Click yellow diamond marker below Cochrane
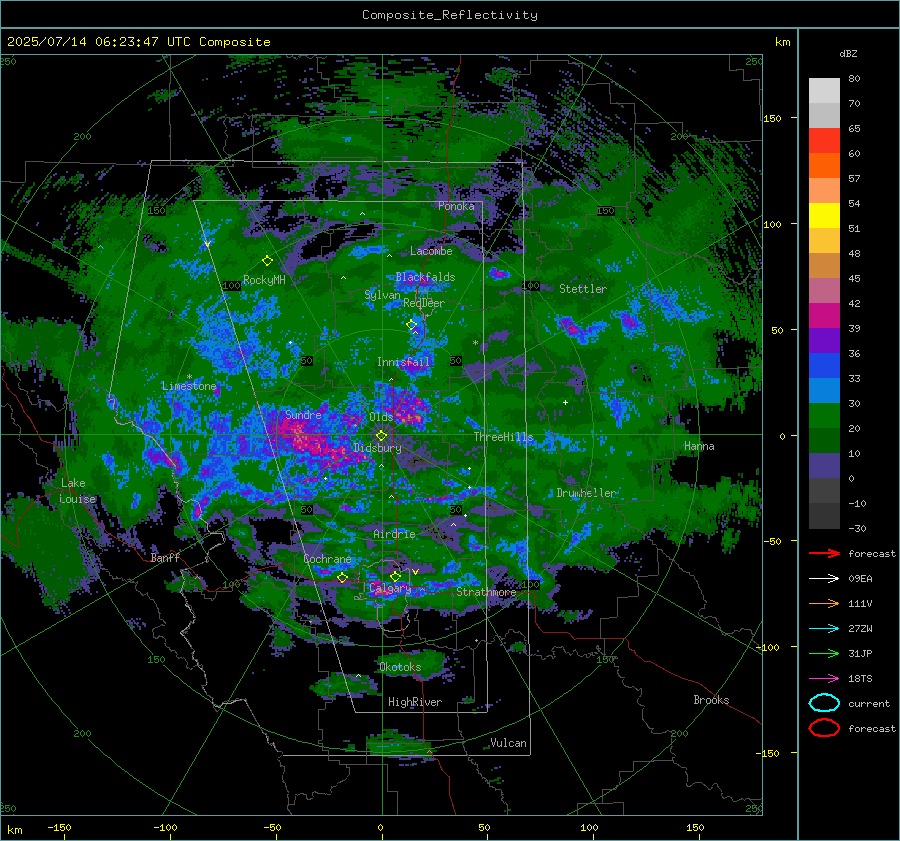This screenshot has height=841, width=900. [342, 577]
